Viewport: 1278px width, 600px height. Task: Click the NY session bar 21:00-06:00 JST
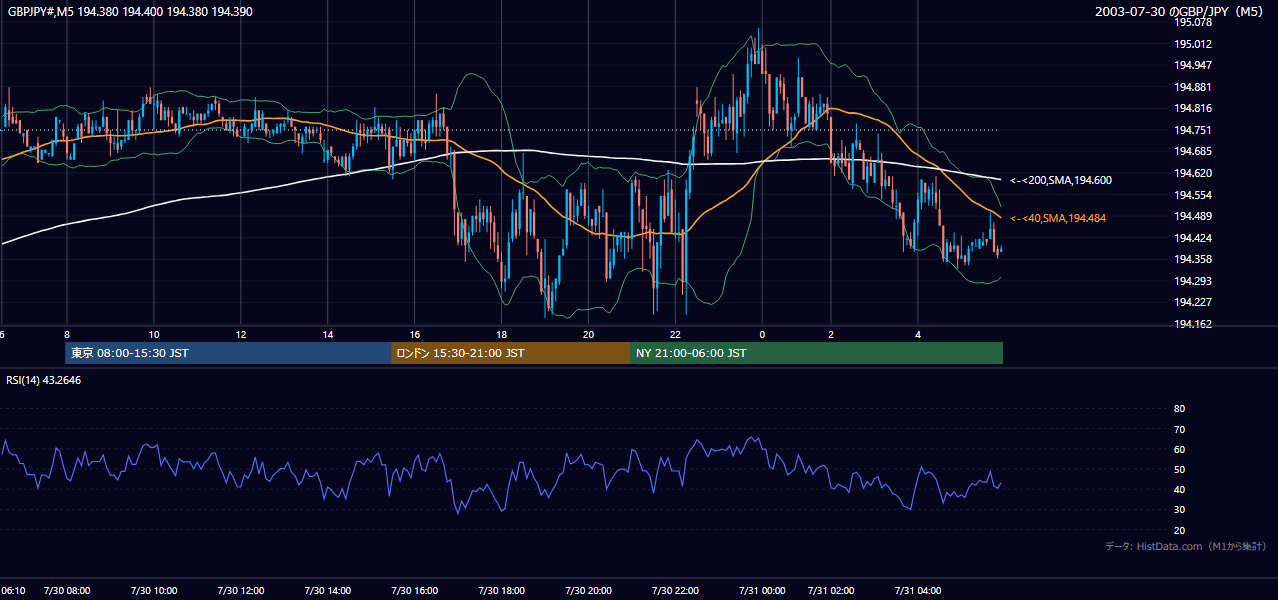coord(816,353)
